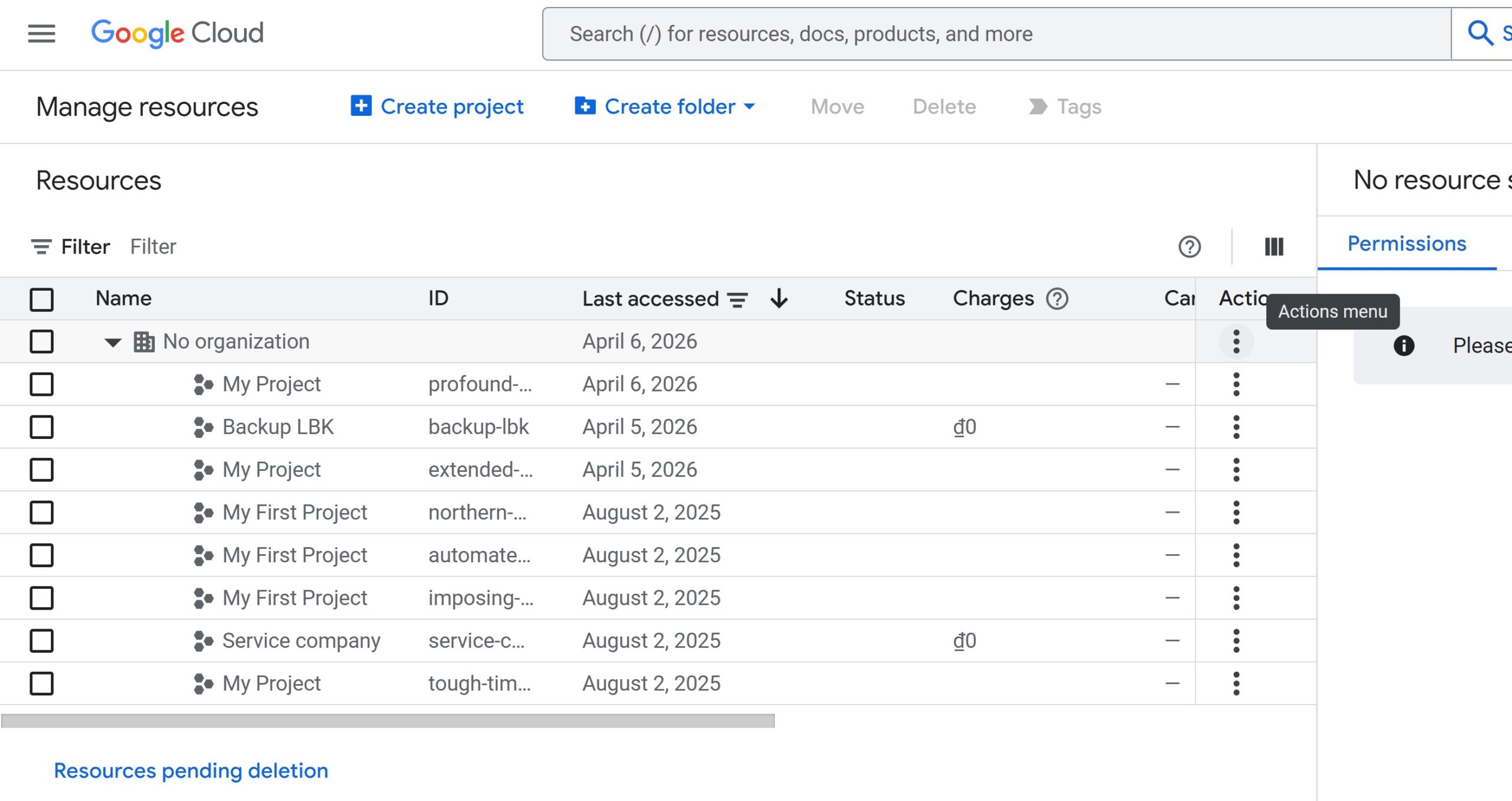Screen dimensions: 1512x801
Task: Switch to the Permissions tab
Action: 1406,244
